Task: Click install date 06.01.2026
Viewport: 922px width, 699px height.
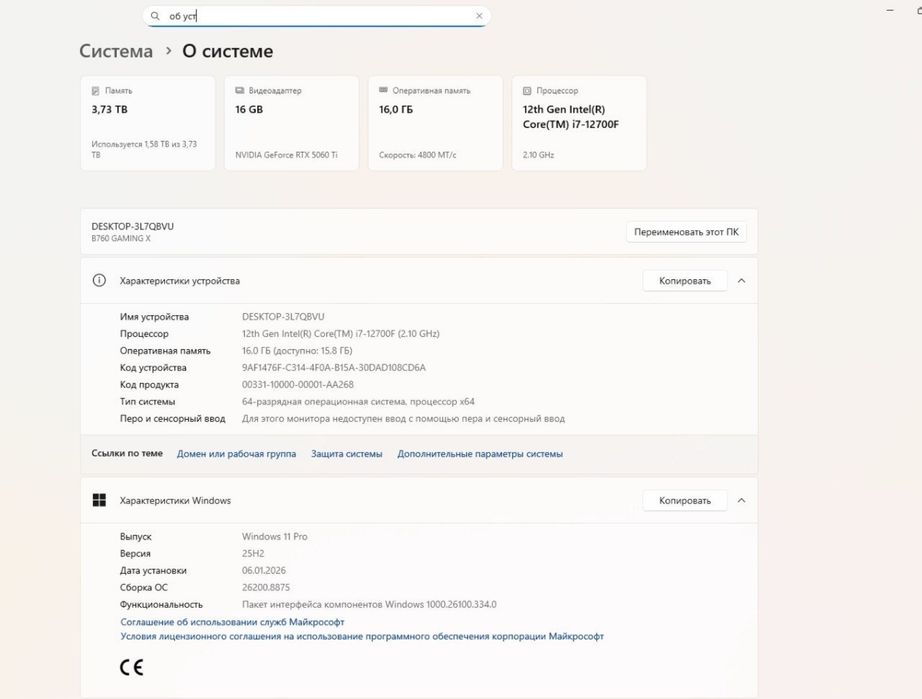Action: (x=264, y=571)
